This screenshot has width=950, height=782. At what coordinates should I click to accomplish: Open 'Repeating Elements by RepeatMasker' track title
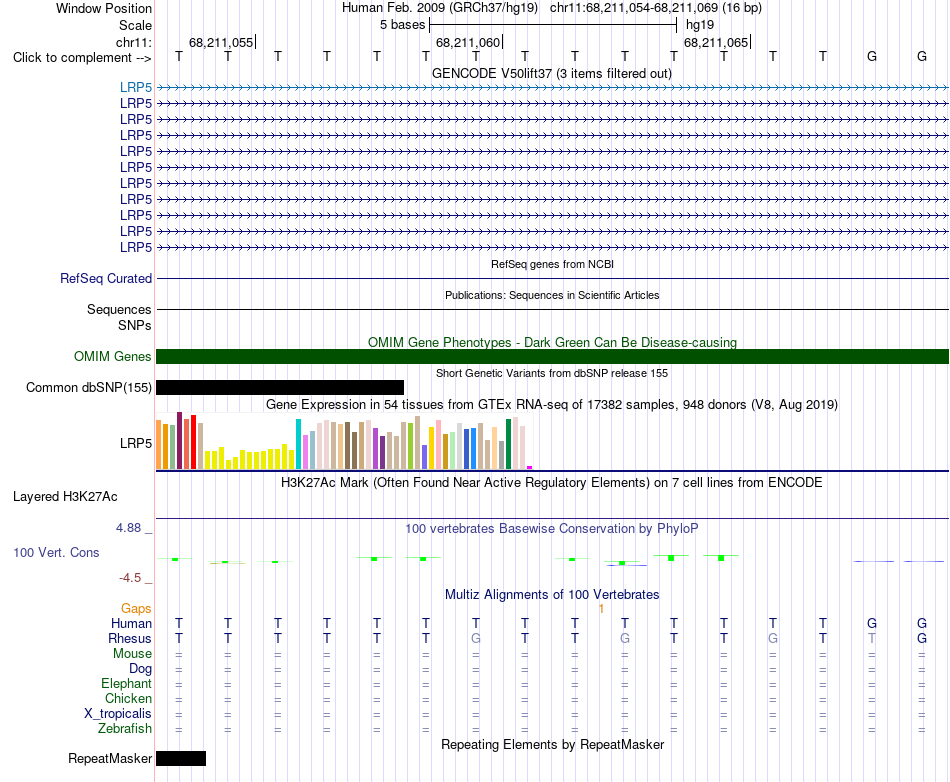[552, 744]
